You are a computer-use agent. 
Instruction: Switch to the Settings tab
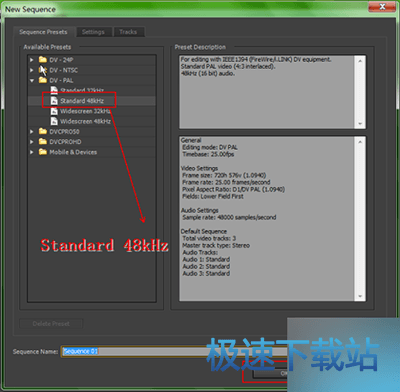click(93, 32)
